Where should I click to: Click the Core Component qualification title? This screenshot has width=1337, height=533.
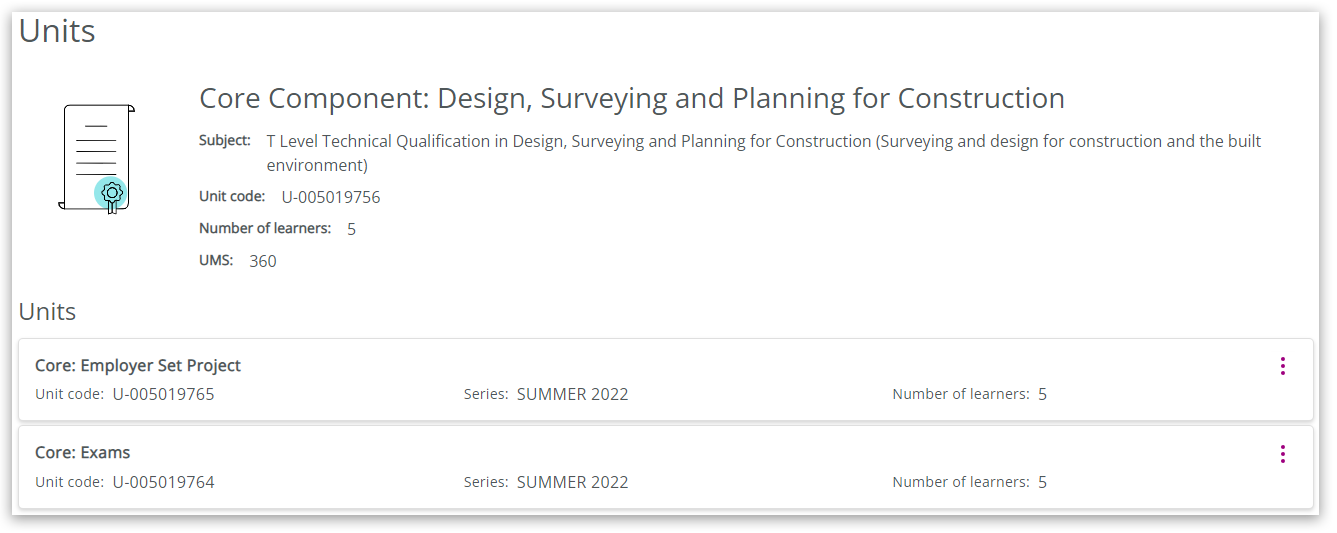(631, 98)
